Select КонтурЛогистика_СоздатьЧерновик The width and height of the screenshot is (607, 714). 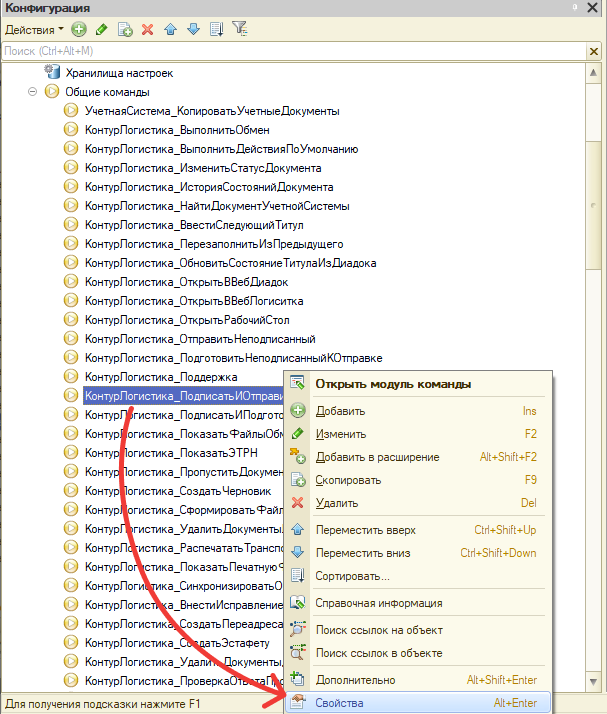coord(178,491)
